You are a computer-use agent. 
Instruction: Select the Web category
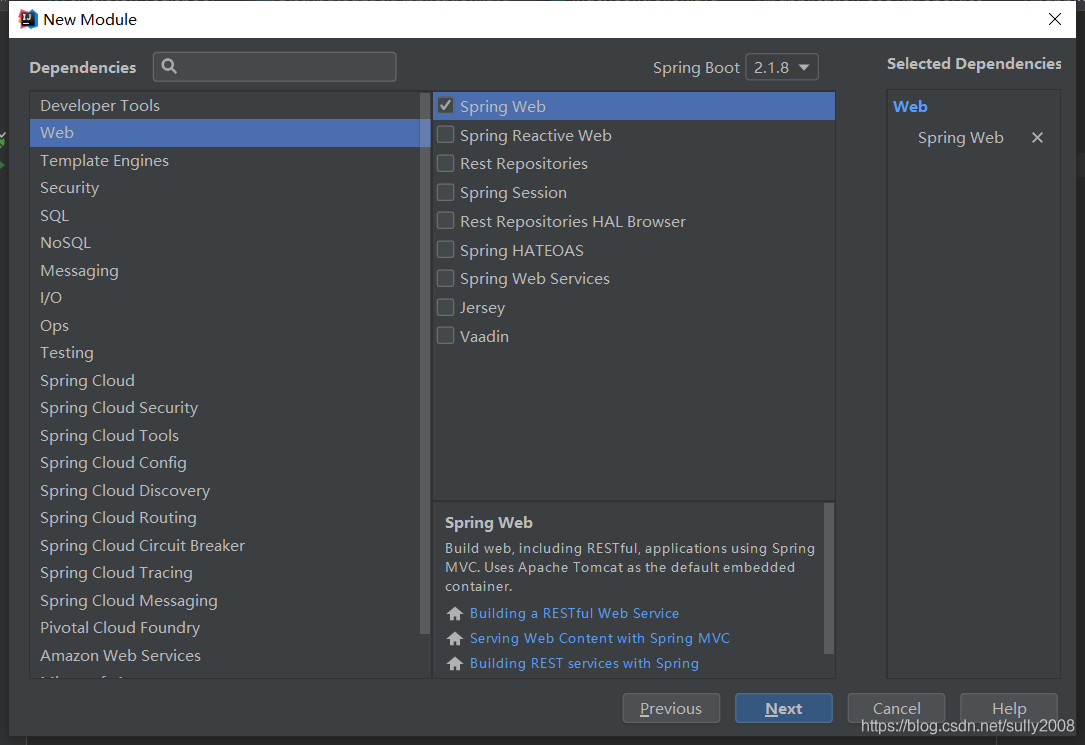tap(226, 133)
